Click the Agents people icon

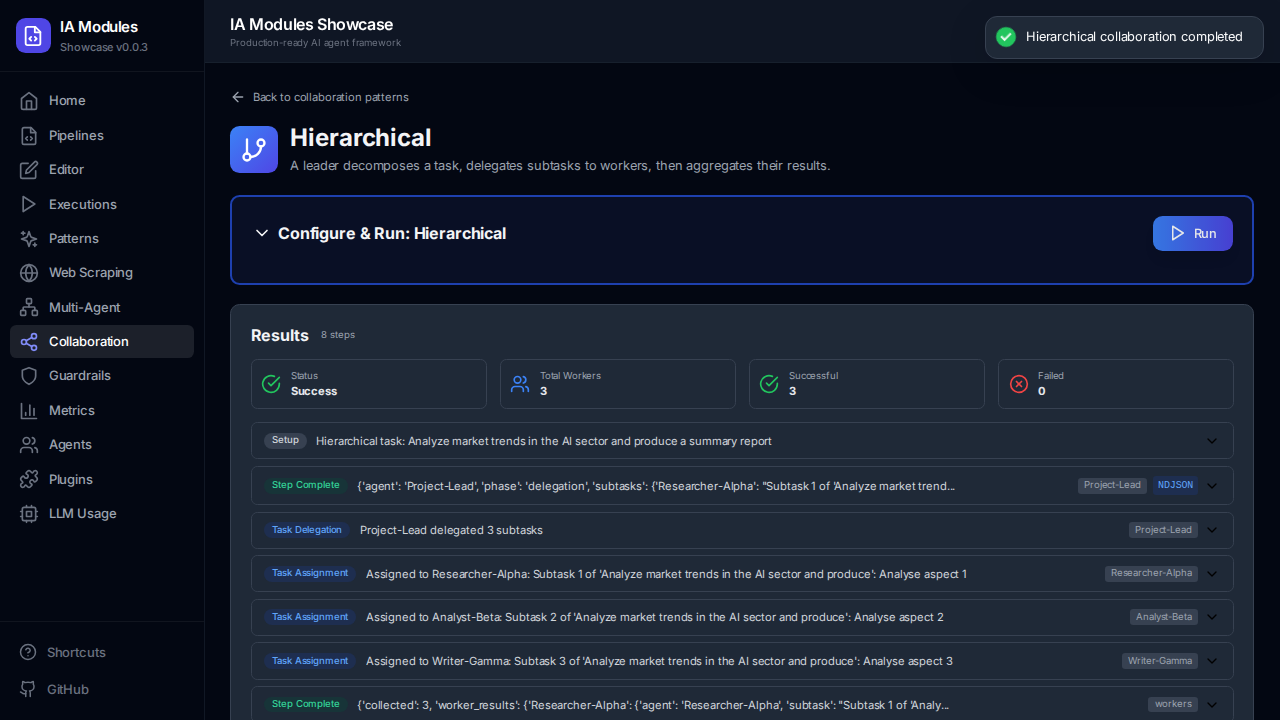point(30,444)
